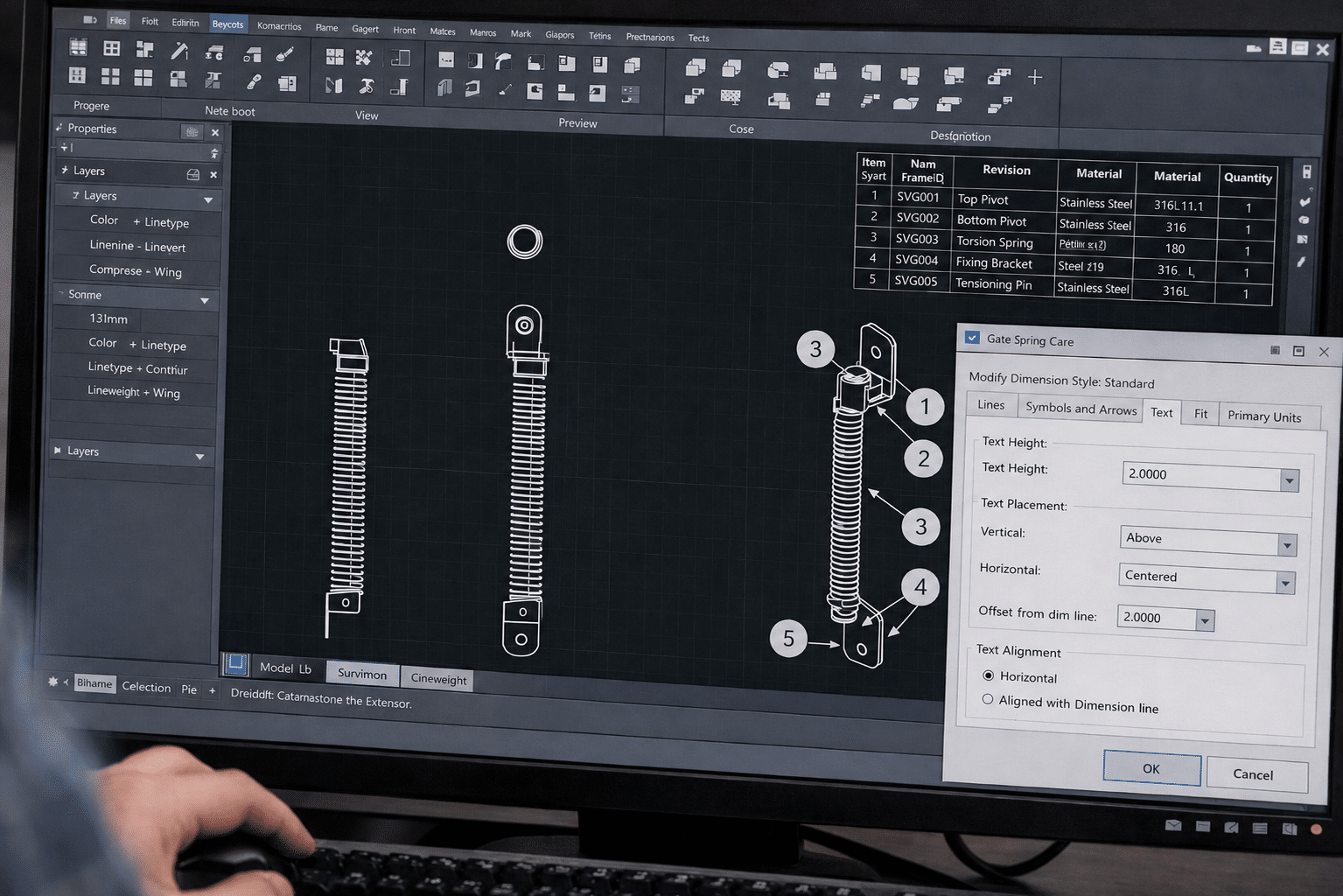
Task: Toggle the checkbox in Gate Spring Care title bar
Action: [x=972, y=338]
